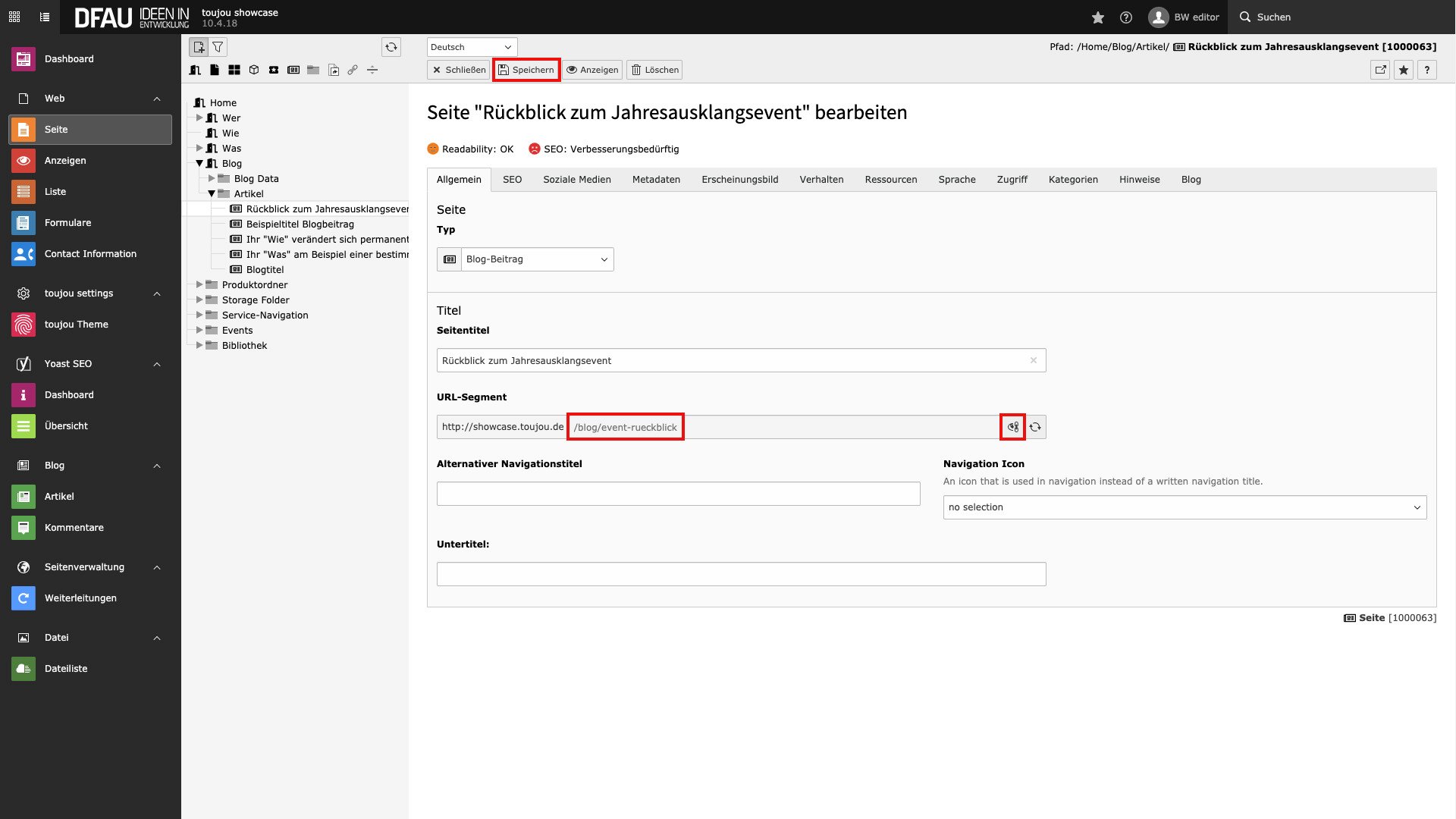Toggle the list view icon in top bar
Viewport: 1456px width, 819px height.
45,17
